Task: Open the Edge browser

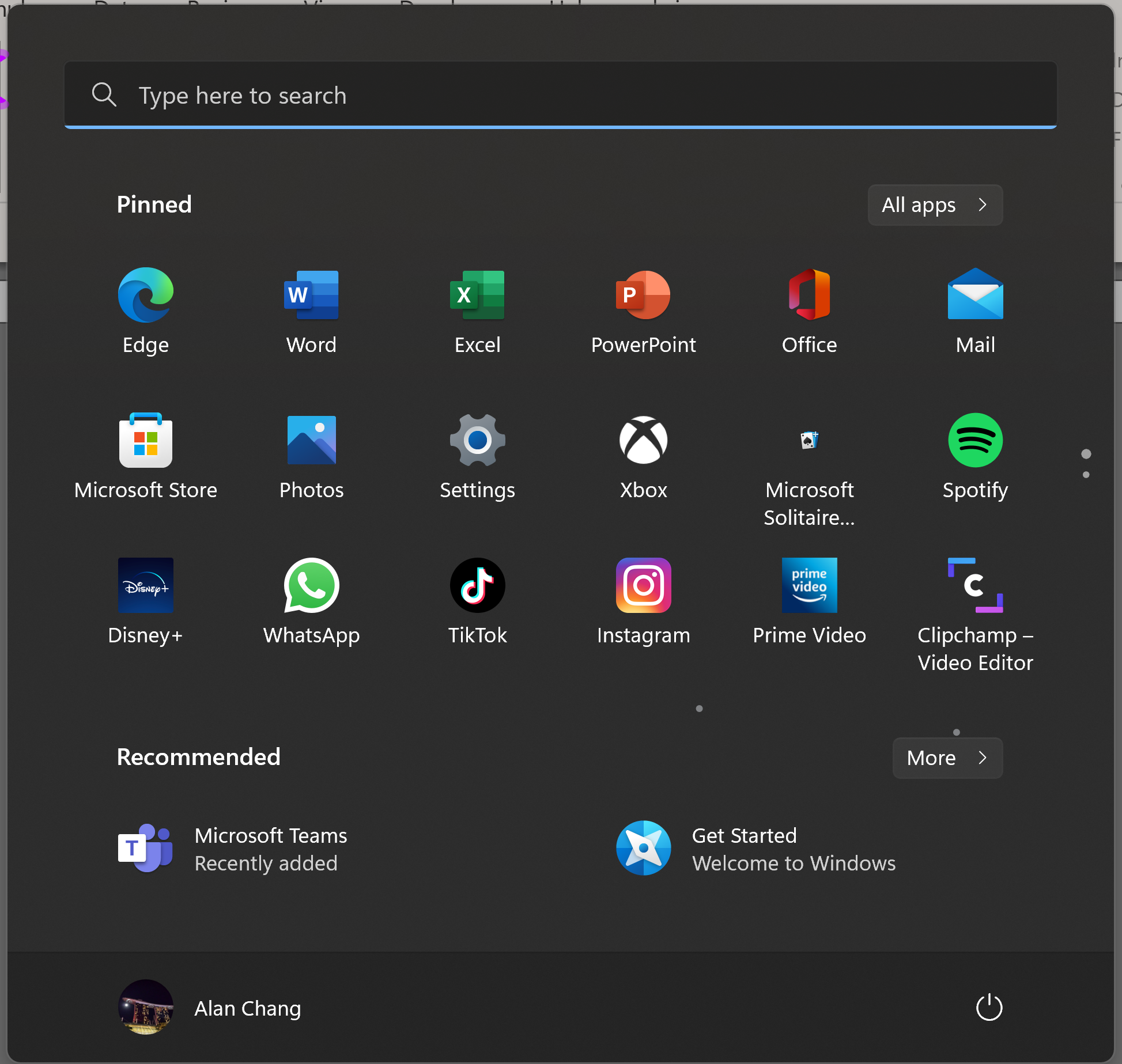Action: (146, 295)
